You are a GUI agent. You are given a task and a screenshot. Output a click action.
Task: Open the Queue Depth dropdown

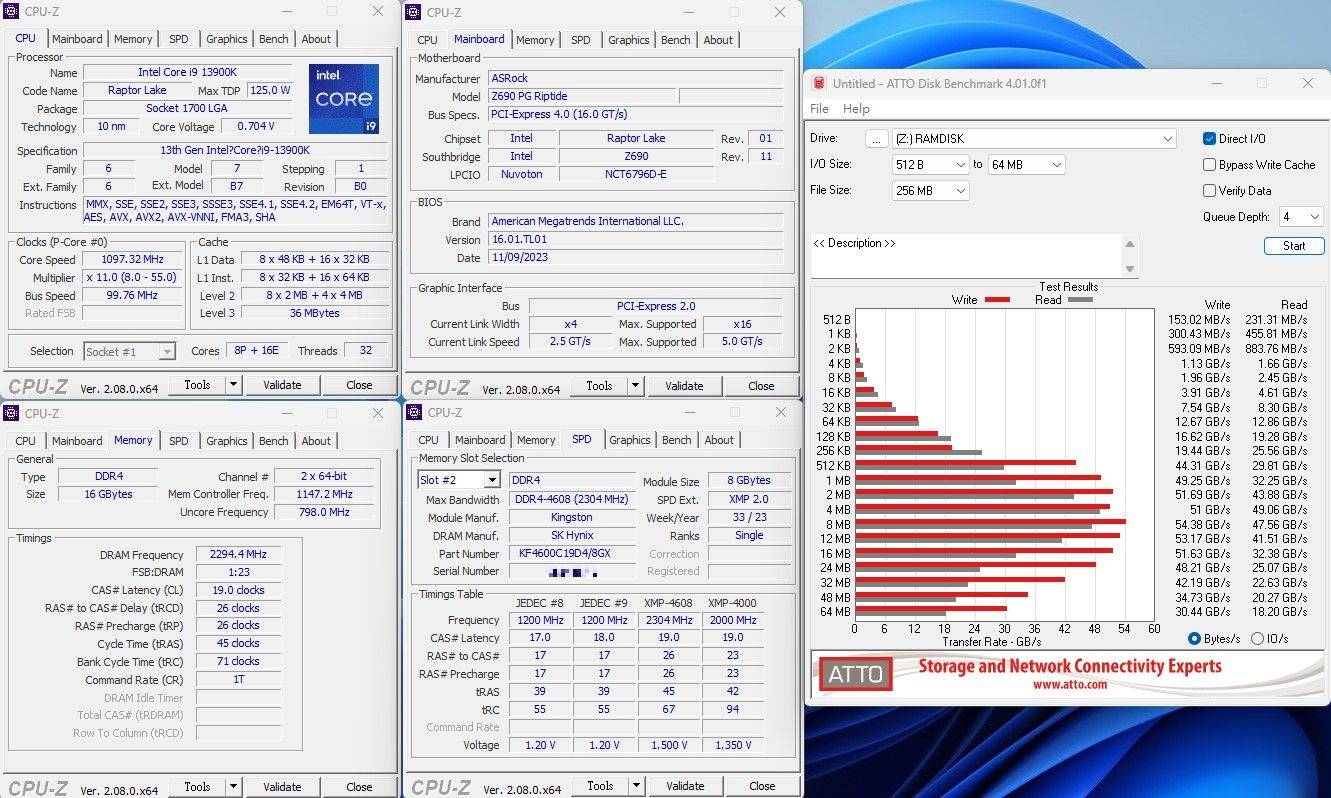pos(1301,217)
